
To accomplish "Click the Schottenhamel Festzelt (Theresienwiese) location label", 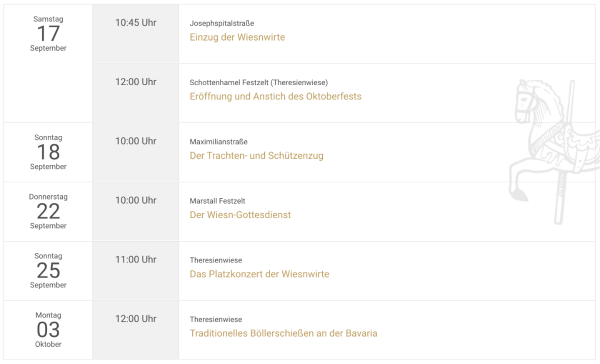I will pos(259,83).
